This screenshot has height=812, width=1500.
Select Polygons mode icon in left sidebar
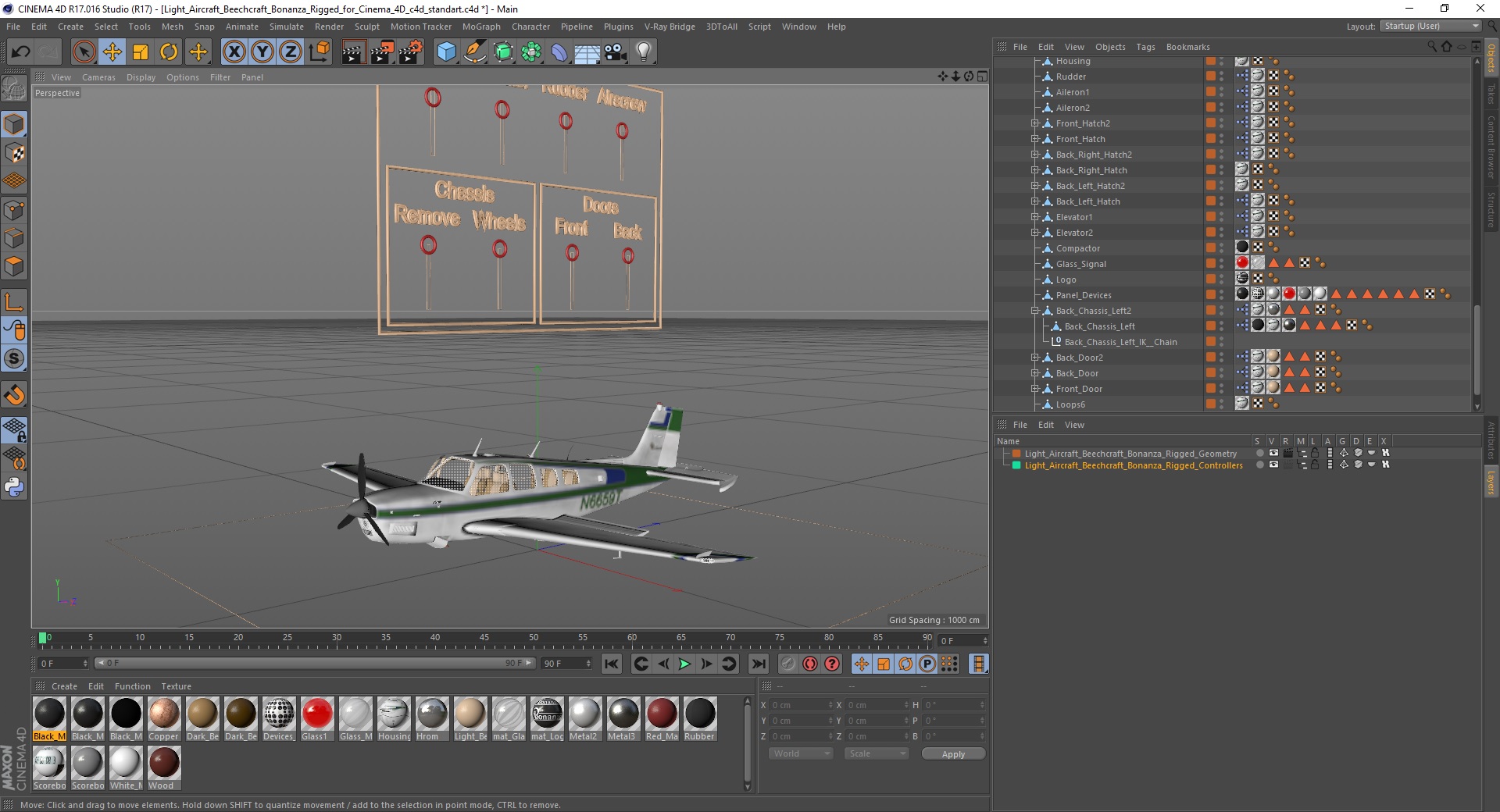[x=14, y=266]
